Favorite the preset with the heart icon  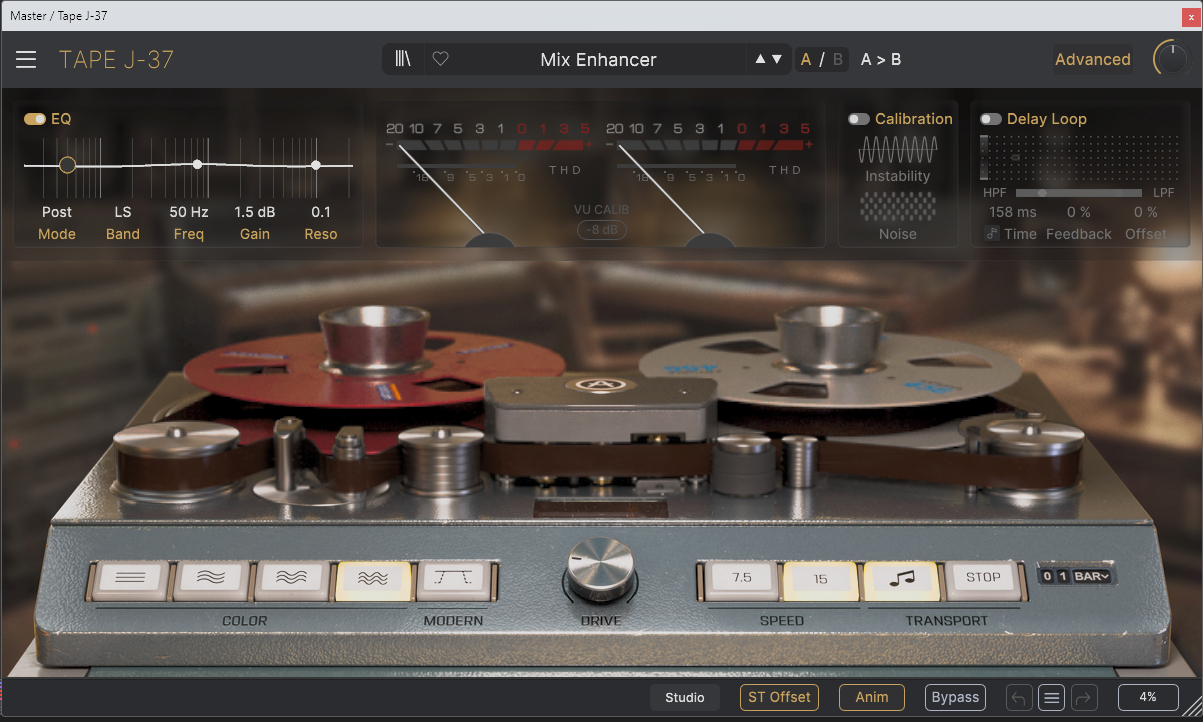440,60
